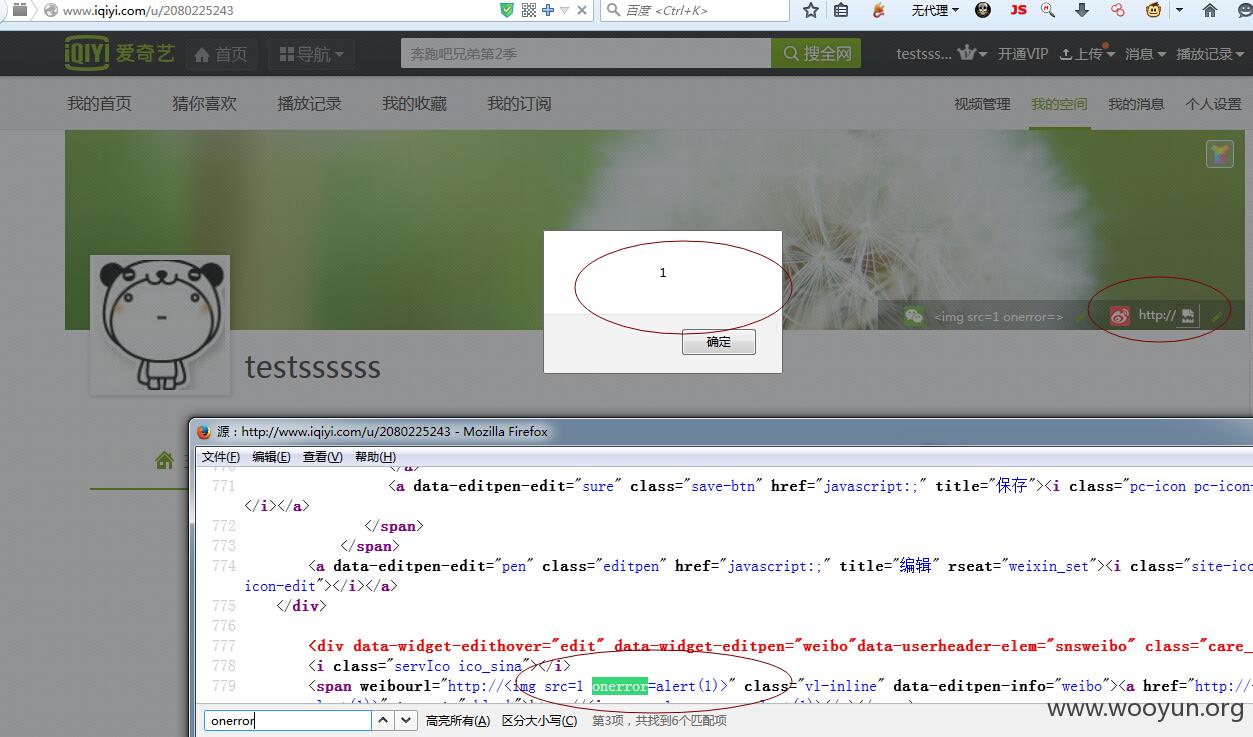Open 个人设置 tab

pyautogui.click(x=1213, y=104)
